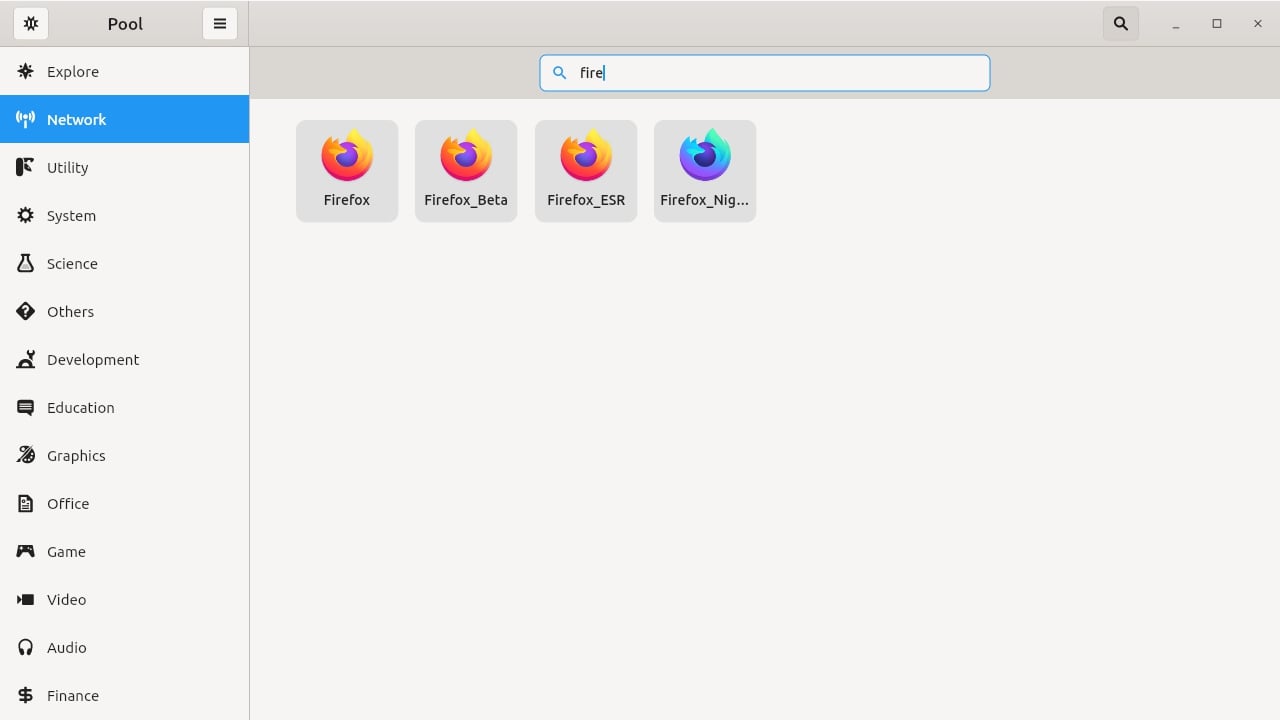Go to the System category
1280x720 pixels.
click(x=124, y=215)
